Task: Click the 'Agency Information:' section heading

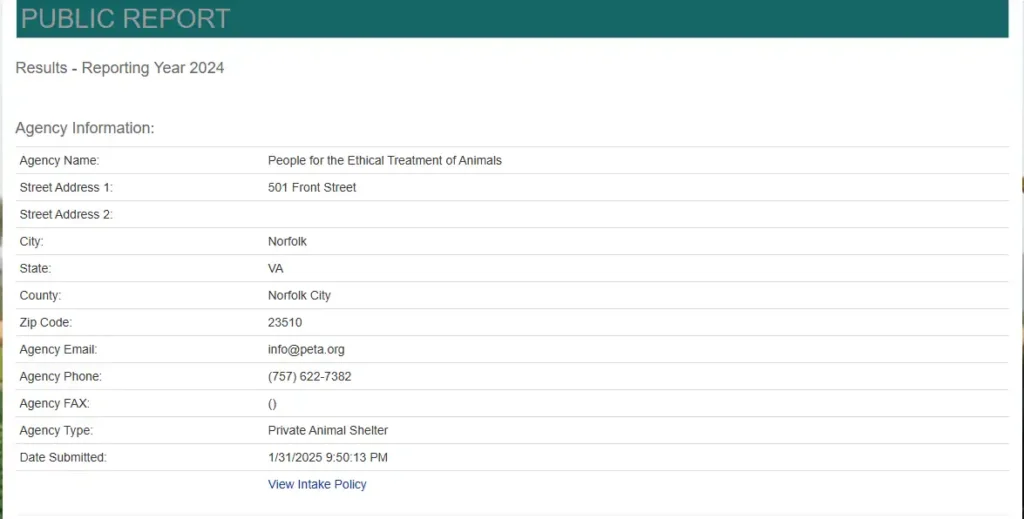Action: (x=85, y=128)
